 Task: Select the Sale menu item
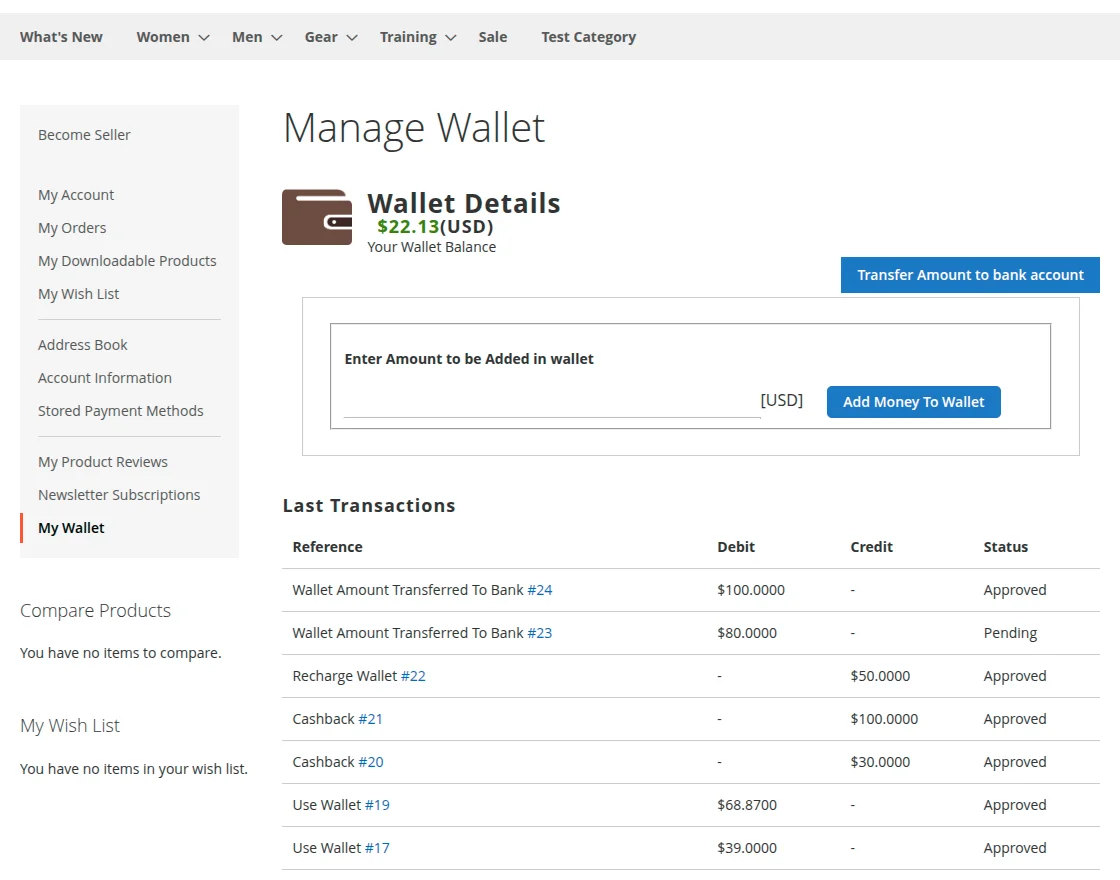(x=492, y=36)
